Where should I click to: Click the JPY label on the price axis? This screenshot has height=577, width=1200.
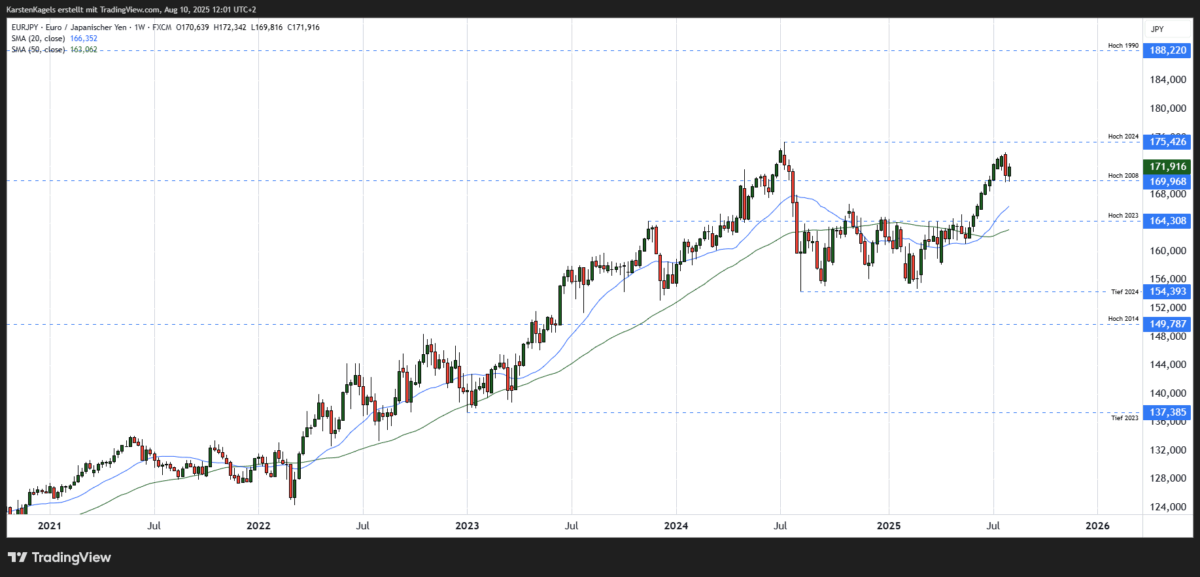coord(1157,29)
